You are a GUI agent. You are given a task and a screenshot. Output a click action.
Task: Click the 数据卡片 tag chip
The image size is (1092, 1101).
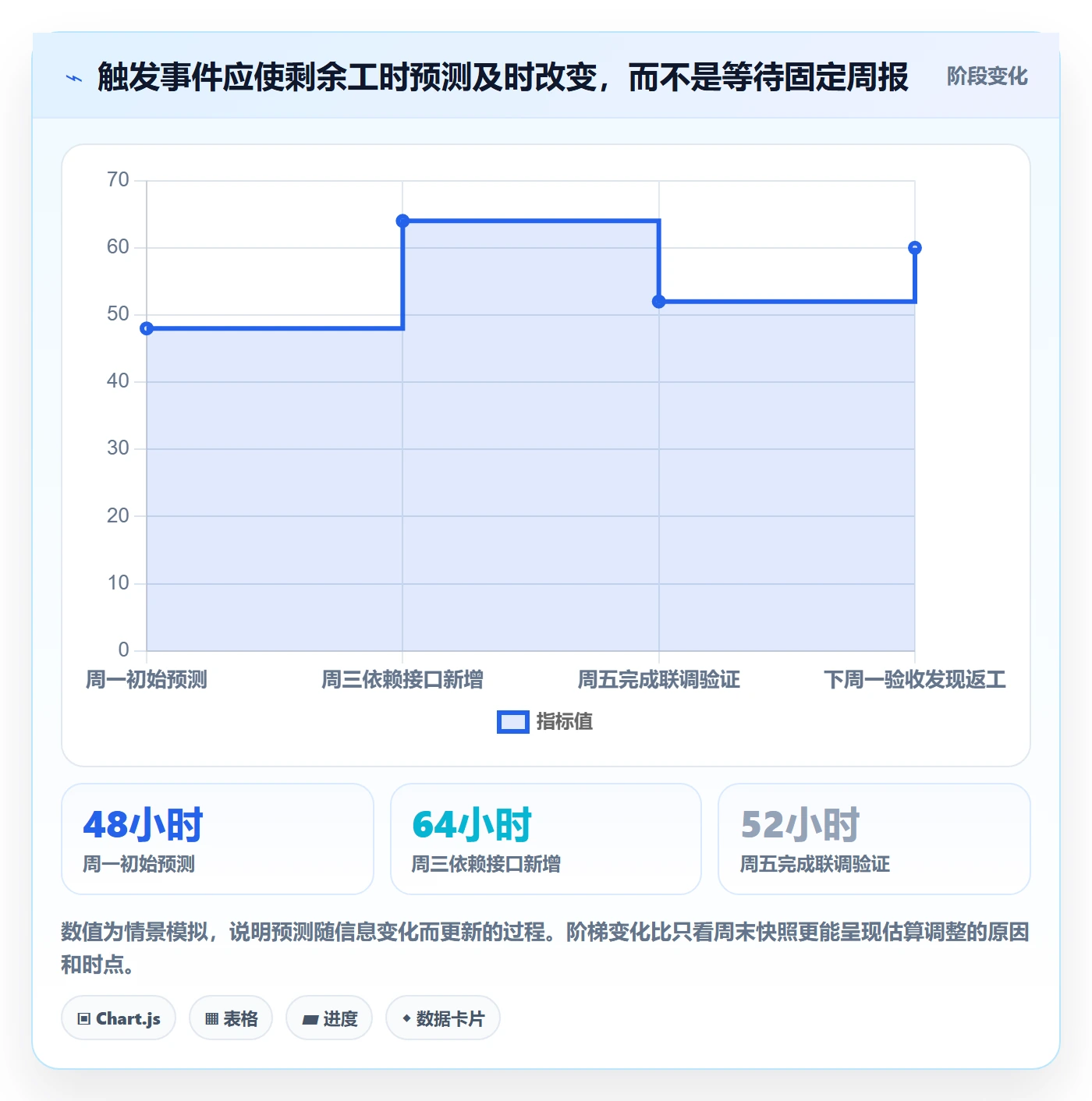point(443,1018)
